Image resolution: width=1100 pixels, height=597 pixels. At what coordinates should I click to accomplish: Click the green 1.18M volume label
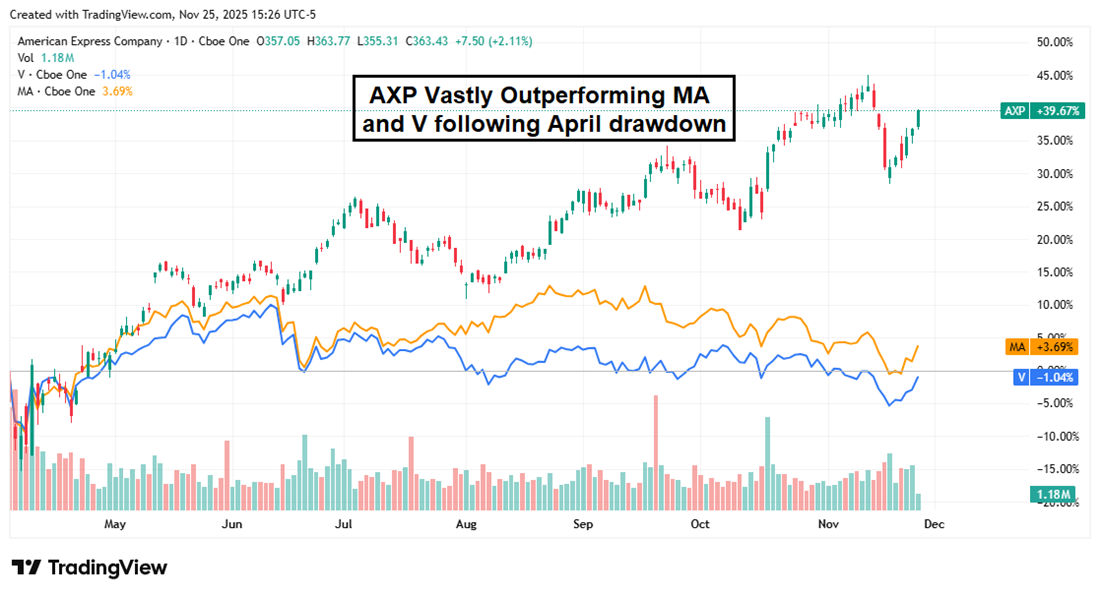(x=1053, y=494)
